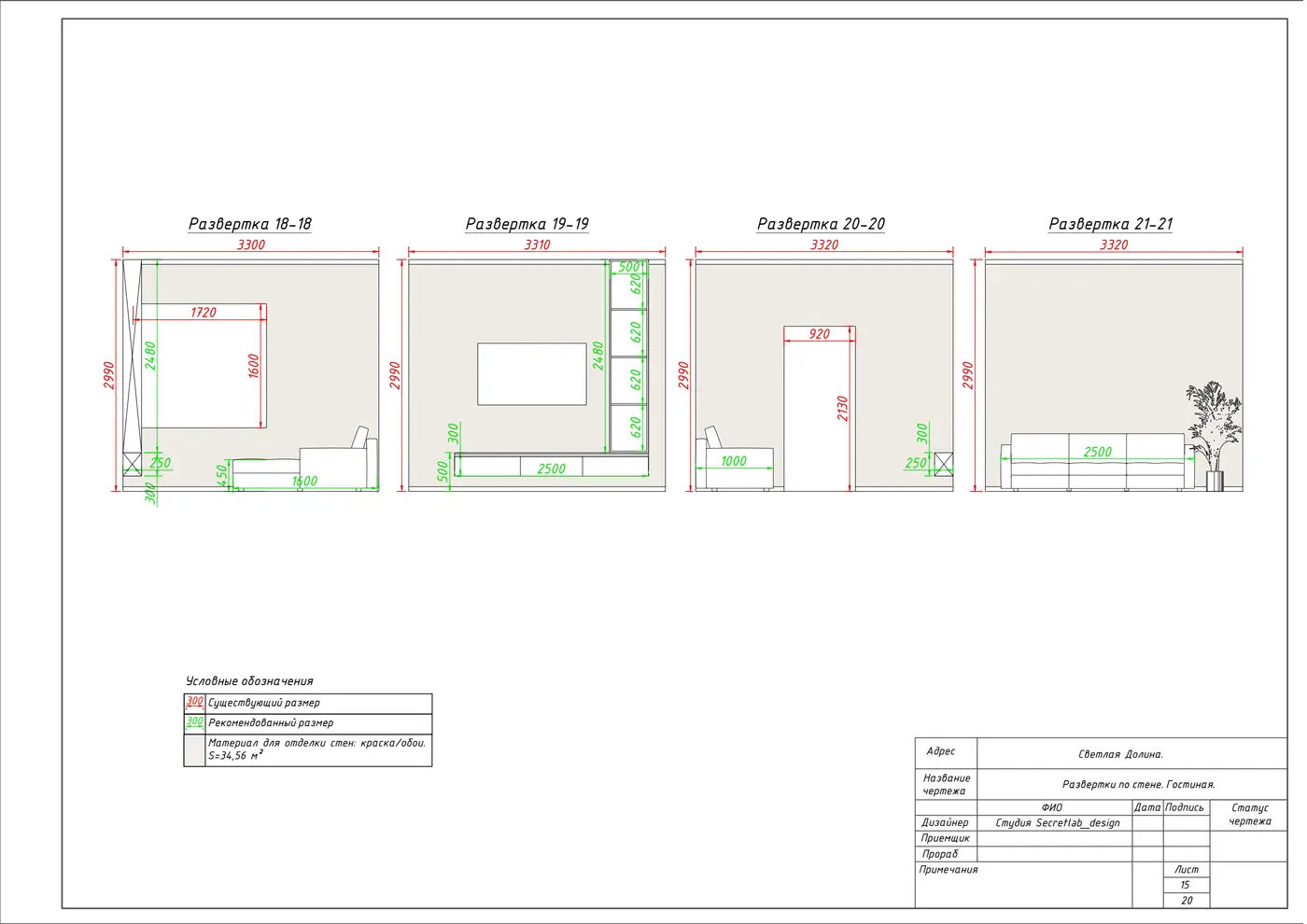Click the address value "Светлая Долина."
The height and width of the screenshot is (924, 1307).
click(1121, 754)
